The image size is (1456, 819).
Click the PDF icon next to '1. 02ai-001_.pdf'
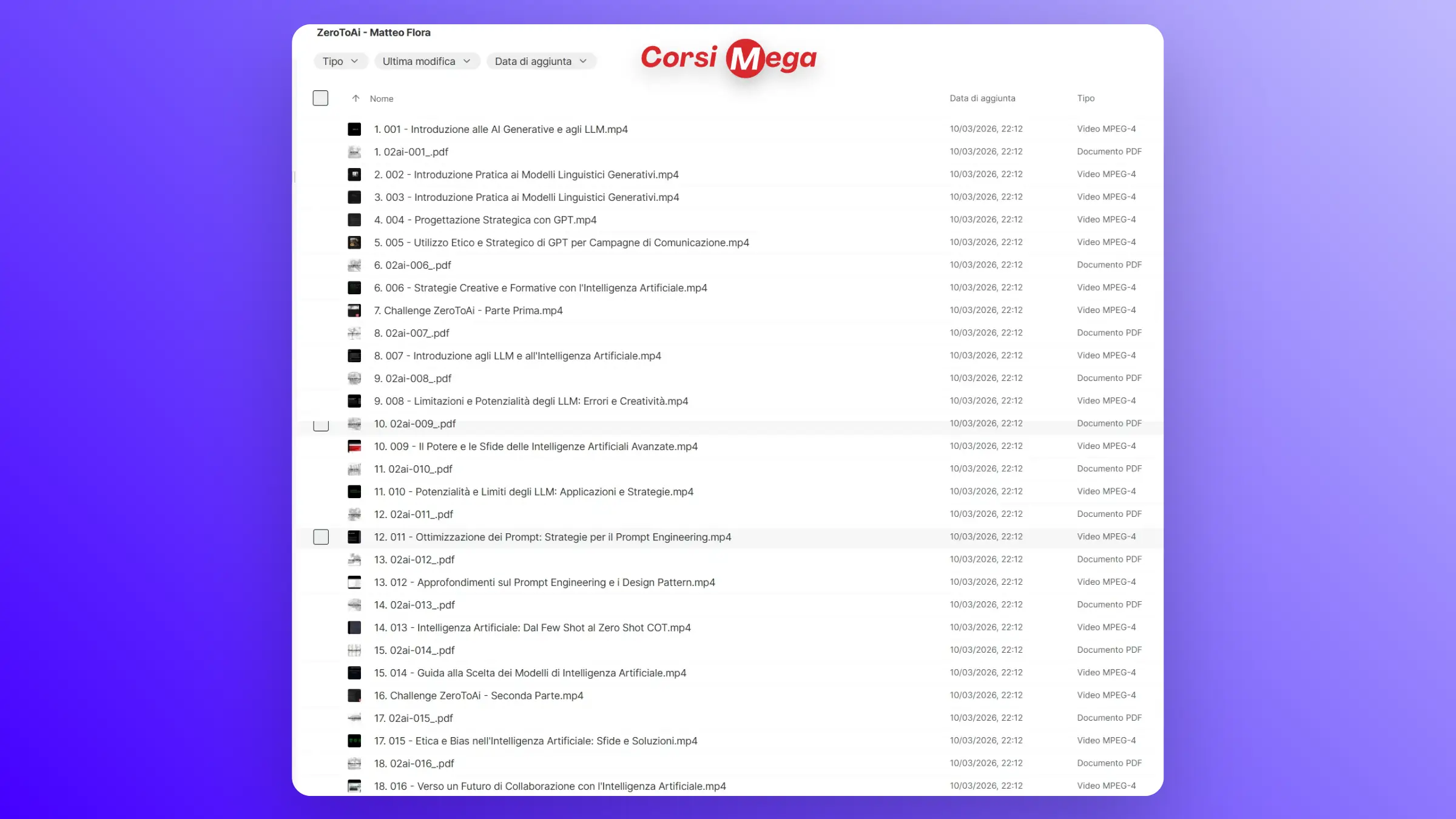(354, 152)
